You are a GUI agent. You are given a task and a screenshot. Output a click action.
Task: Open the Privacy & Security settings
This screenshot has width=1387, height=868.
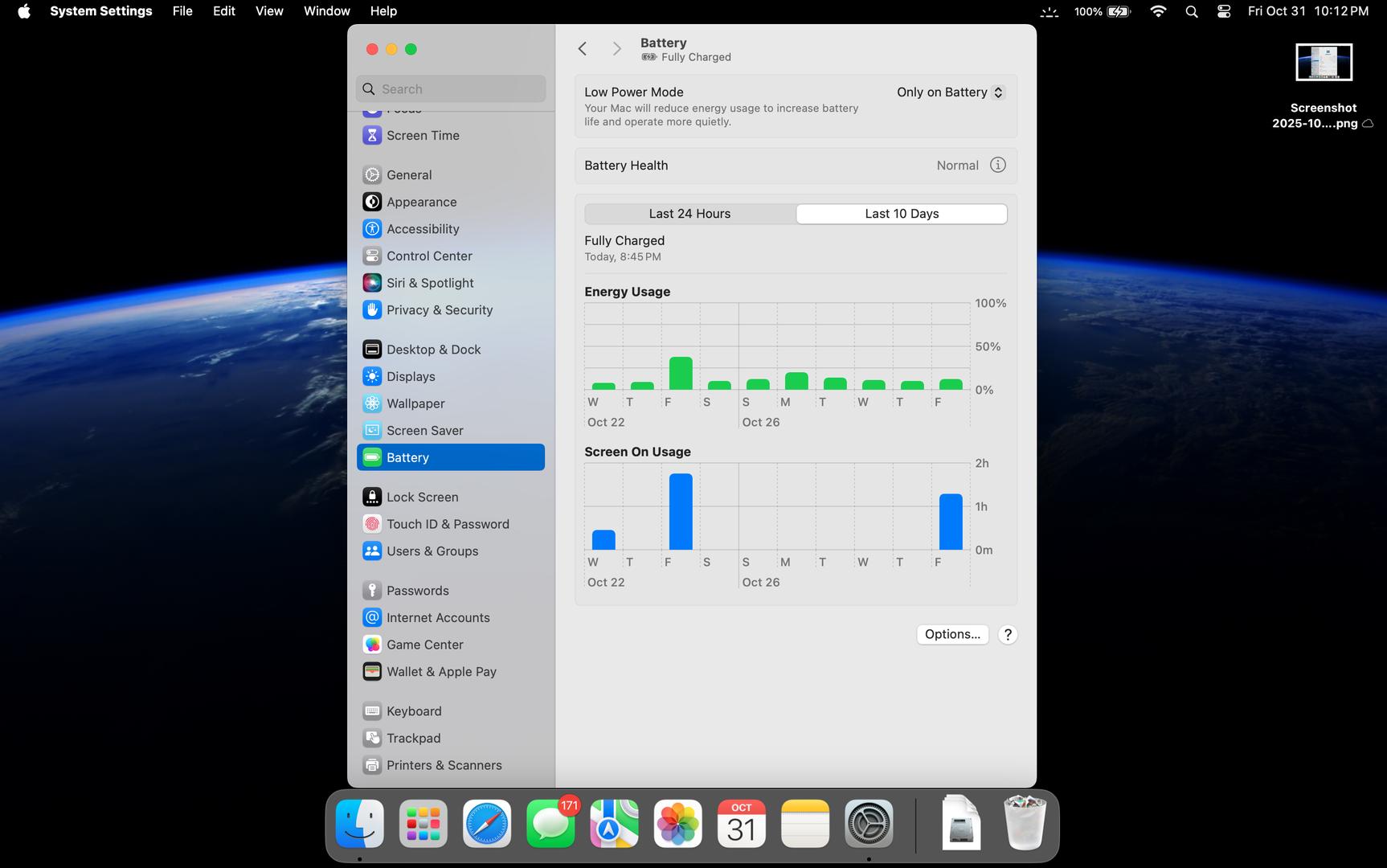439,310
